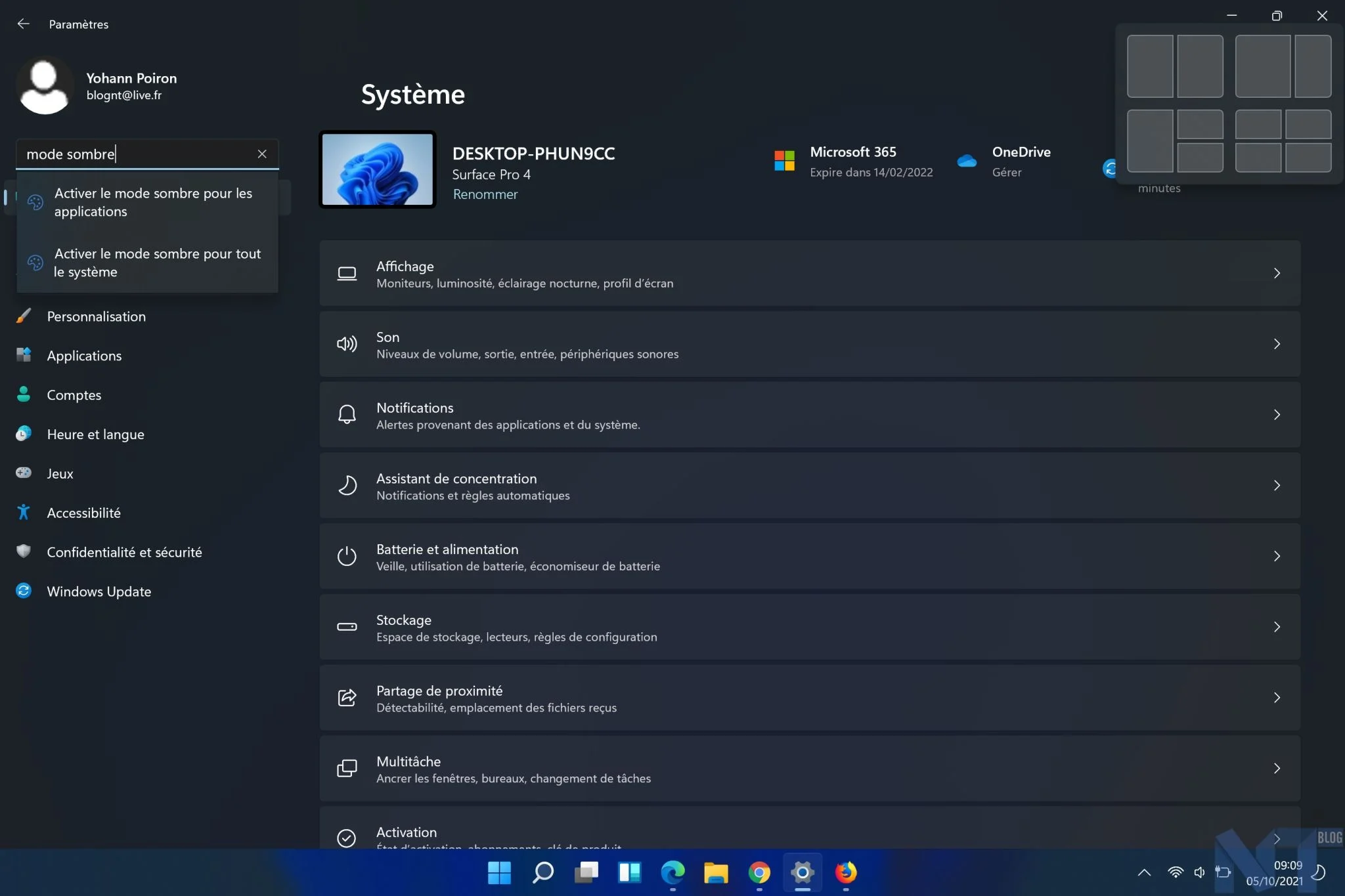Click the OneDrive cloud icon
Image resolution: width=1345 pixels, height=896 pixels.
point(967,161)
